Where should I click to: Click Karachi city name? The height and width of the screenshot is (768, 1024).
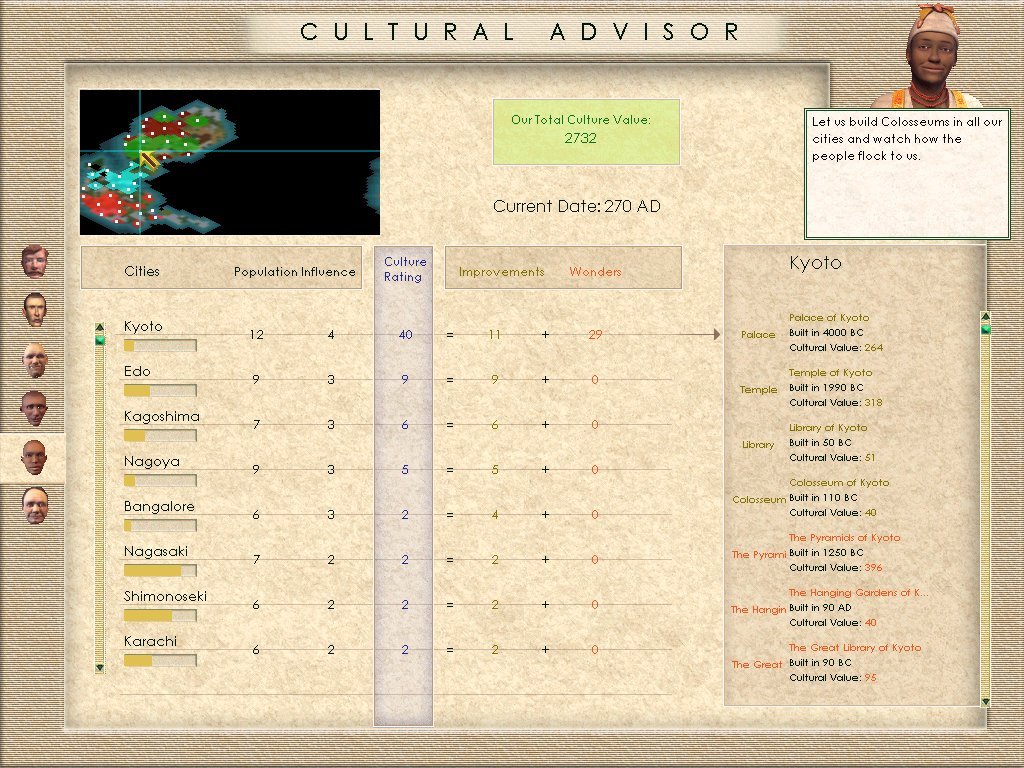pyautogui.click(x=150, y=641)
